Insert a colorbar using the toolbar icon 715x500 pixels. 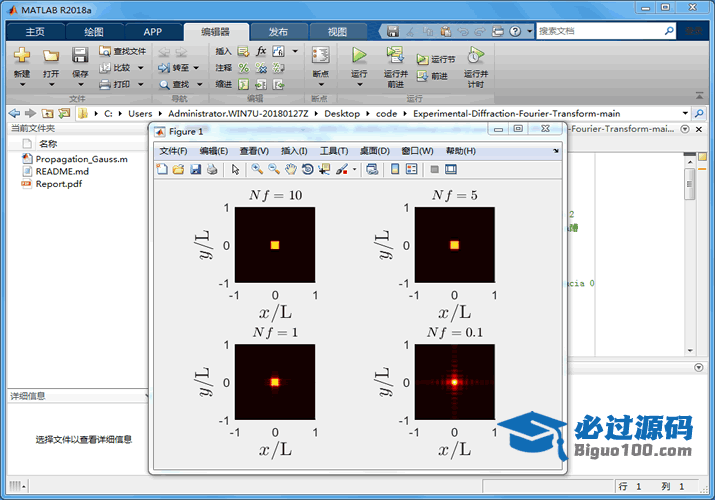tap(395, 169)
